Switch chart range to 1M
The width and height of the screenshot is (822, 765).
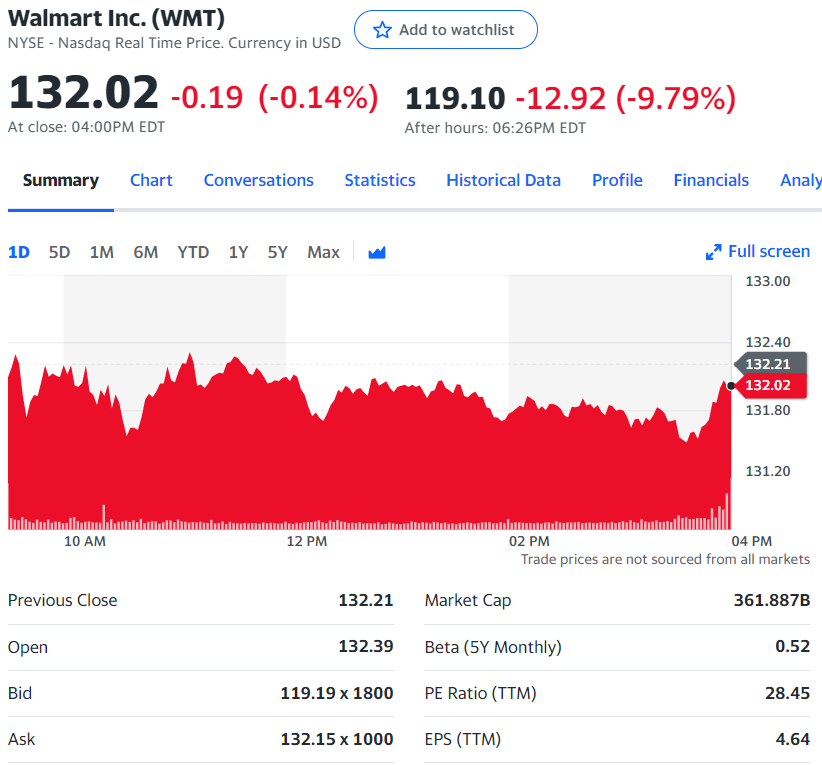(x=102, y=253)
